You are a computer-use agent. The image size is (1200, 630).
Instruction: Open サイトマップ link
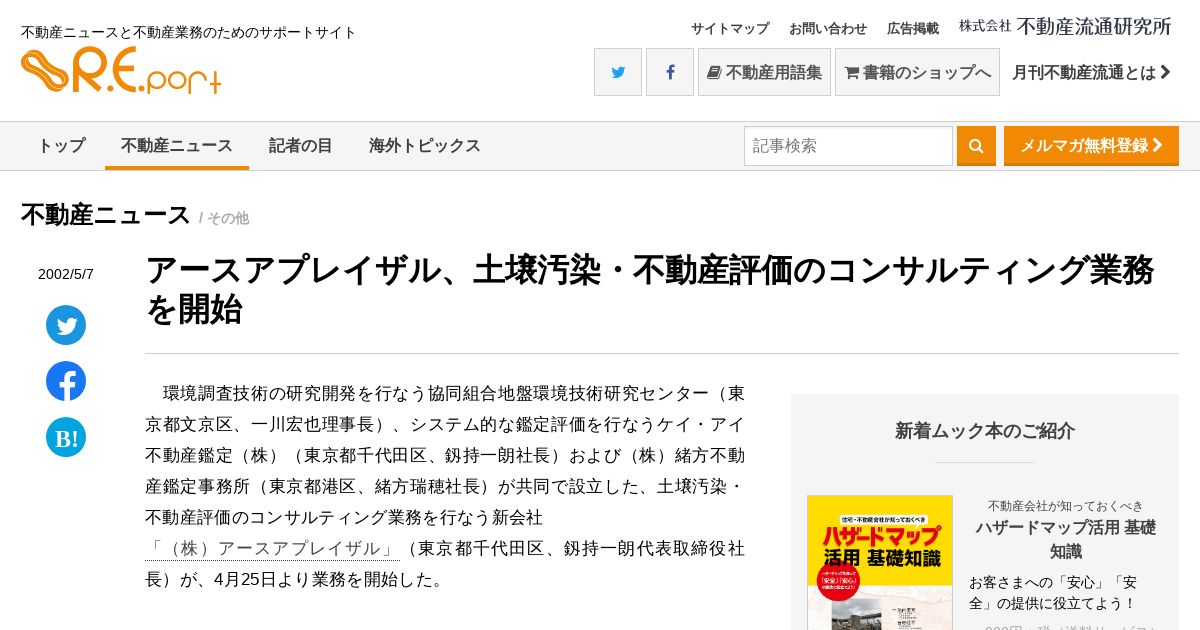click(730, 28)
